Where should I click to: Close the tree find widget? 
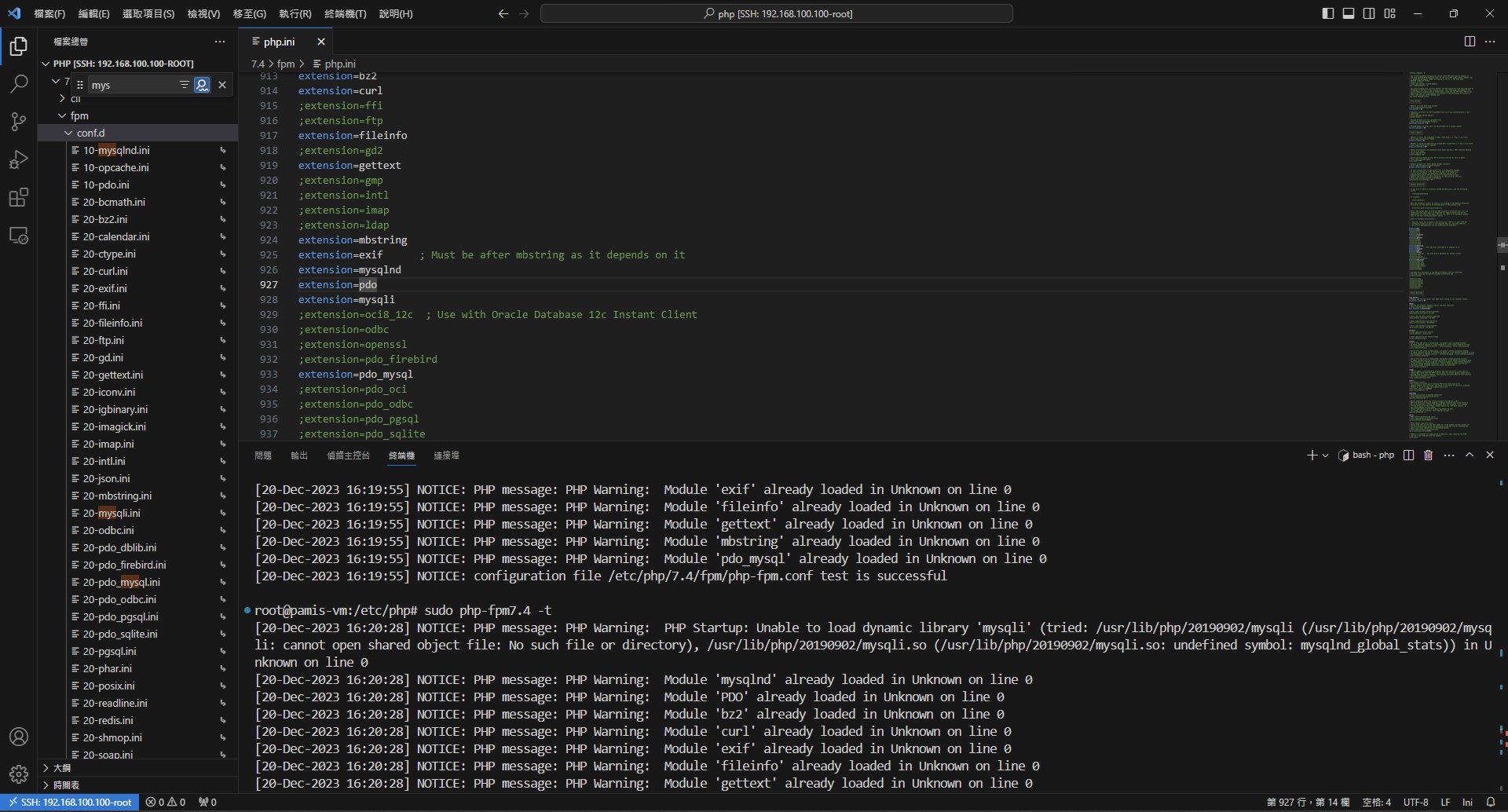(222, 85)
